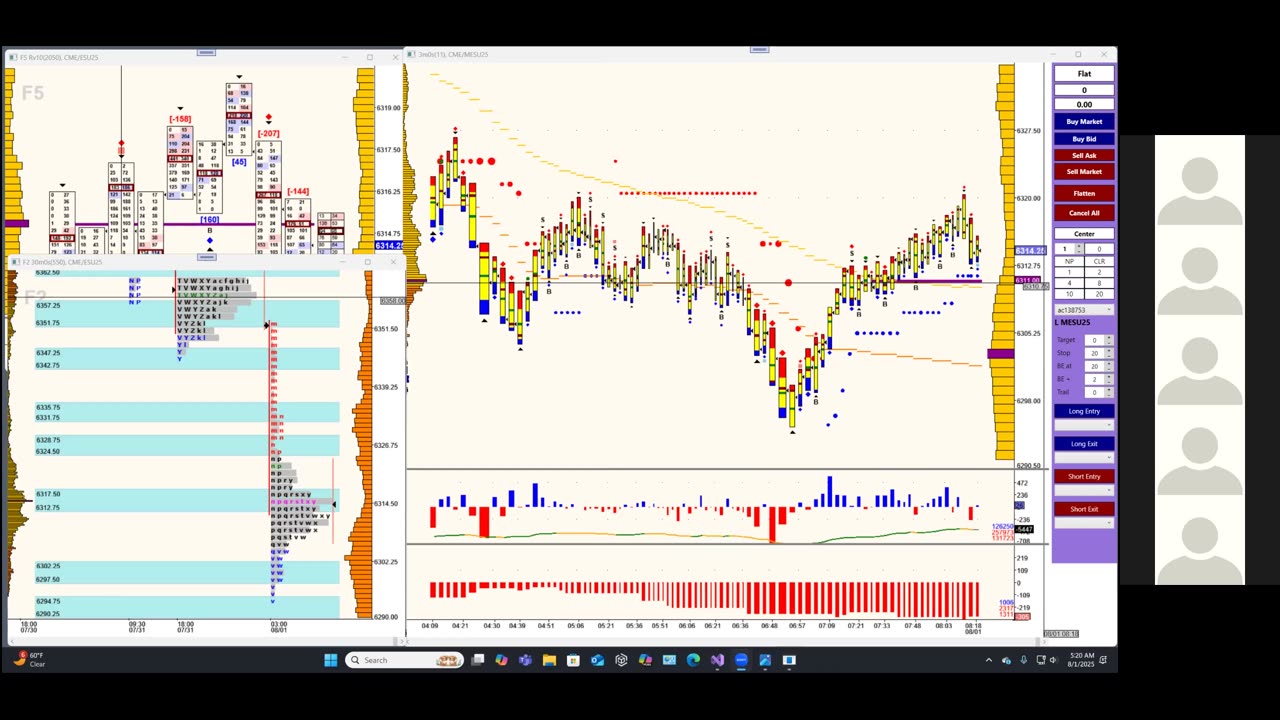Click the Flat position status box

[x=1084, y=74]
